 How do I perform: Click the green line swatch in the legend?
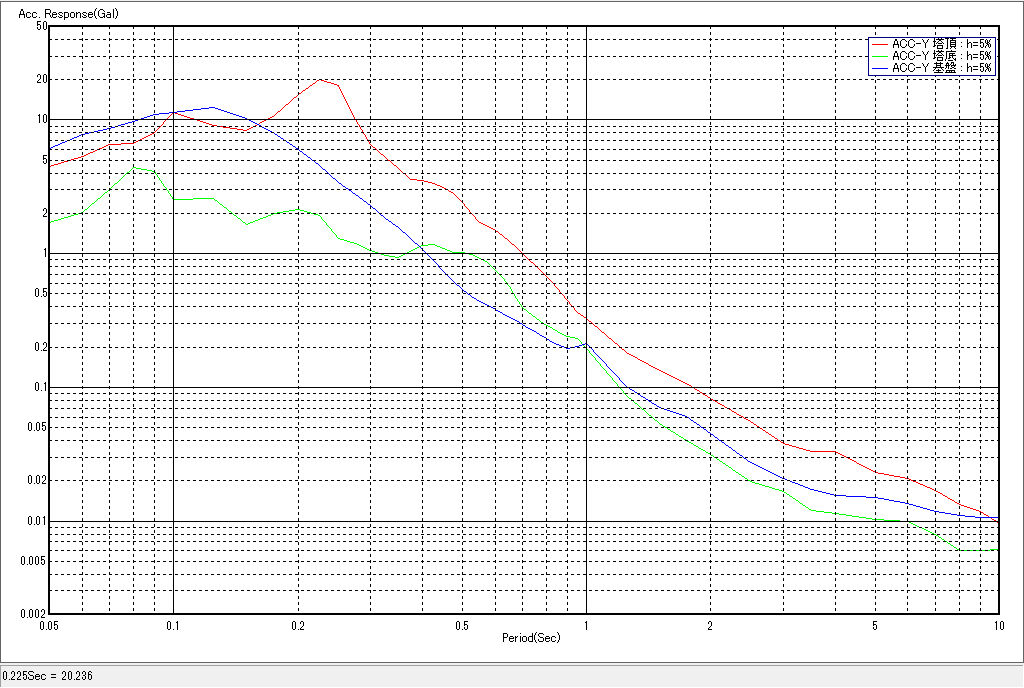click(879, 56)
